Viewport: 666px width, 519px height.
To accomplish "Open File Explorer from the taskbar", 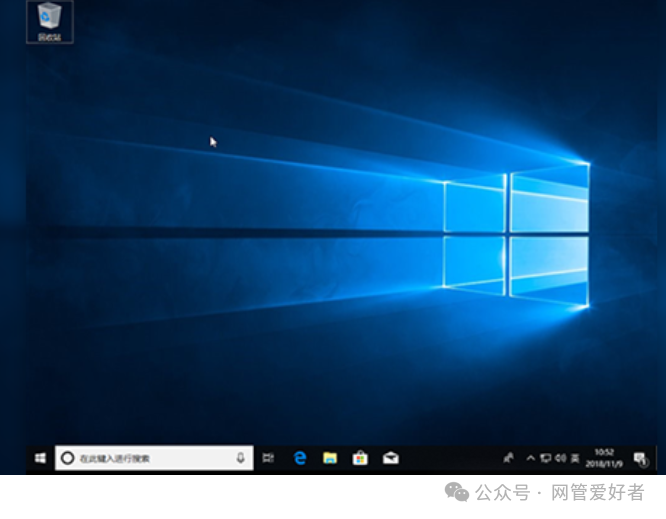I will pos(330,458).
